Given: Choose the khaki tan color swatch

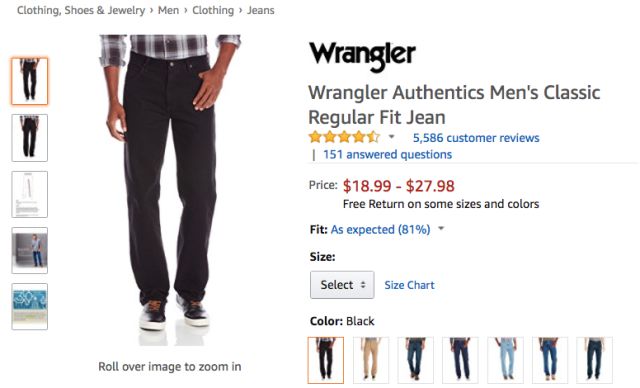Looking at the screenshot, I should click(371, 360).
